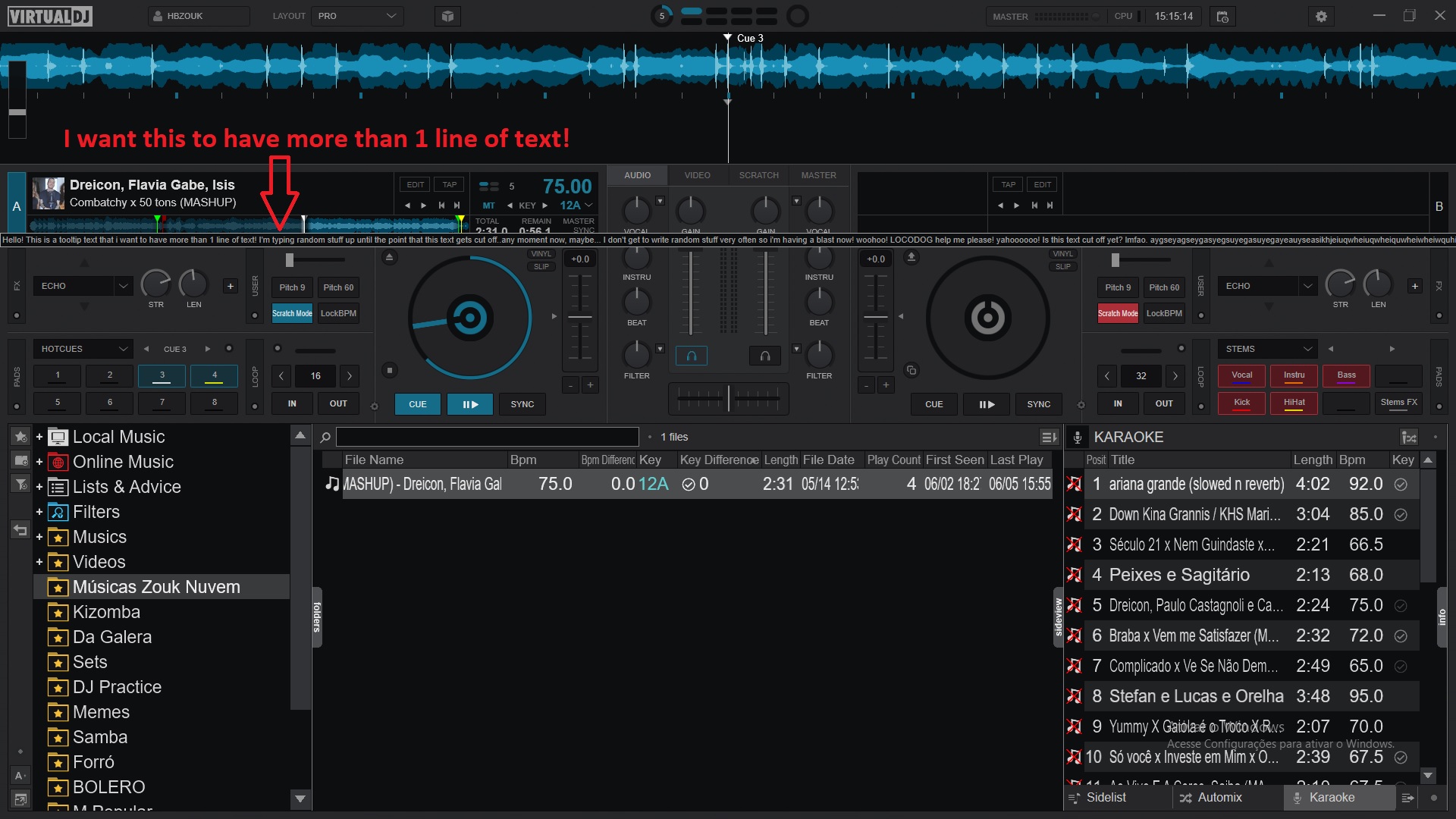The image size is (1456, 819).
Task: Open the settings gear in top bar
Action: [x=1321, y=16]
